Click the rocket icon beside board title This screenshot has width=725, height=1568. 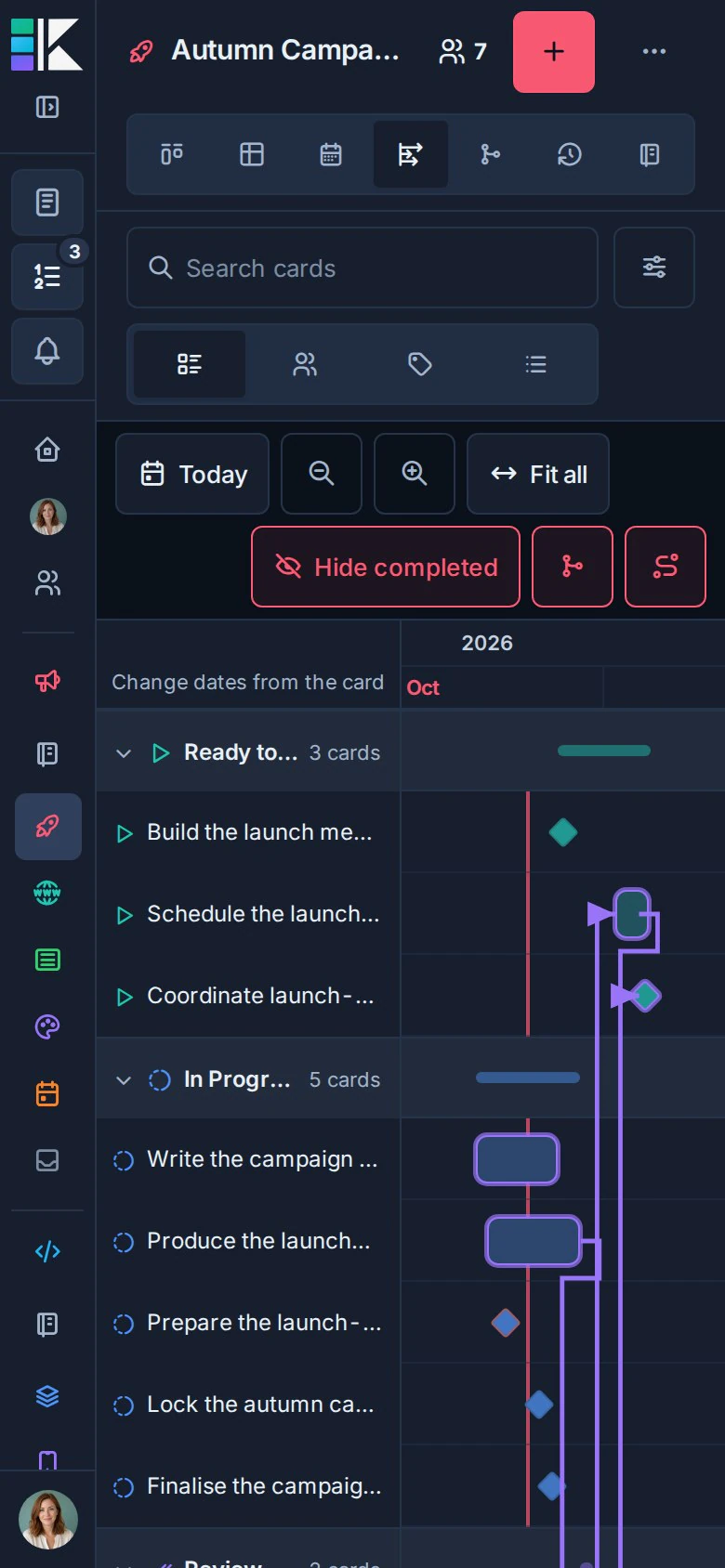coord(141,51)
